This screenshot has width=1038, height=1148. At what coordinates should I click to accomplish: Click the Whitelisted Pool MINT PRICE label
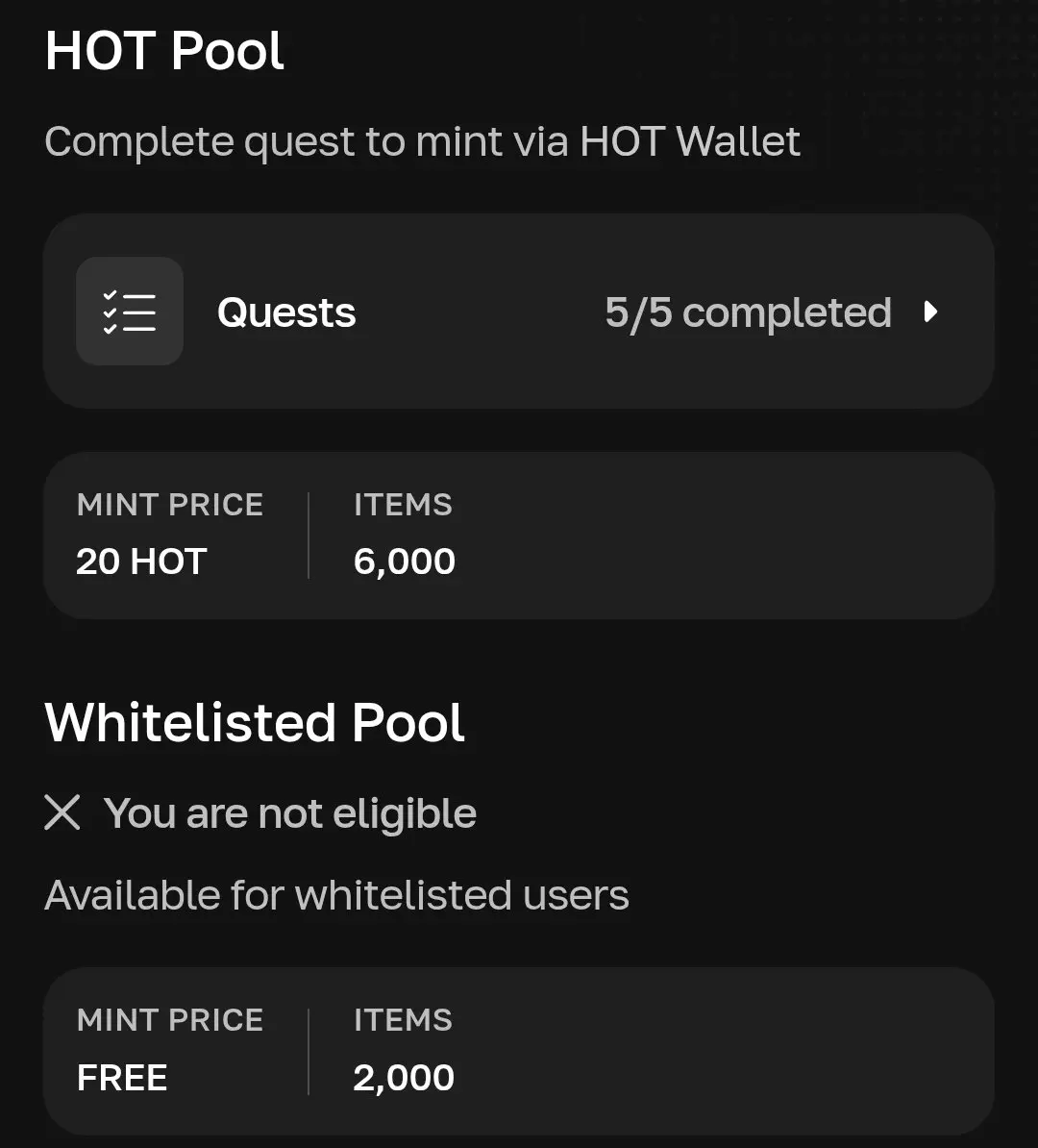tap(170, 1021)
